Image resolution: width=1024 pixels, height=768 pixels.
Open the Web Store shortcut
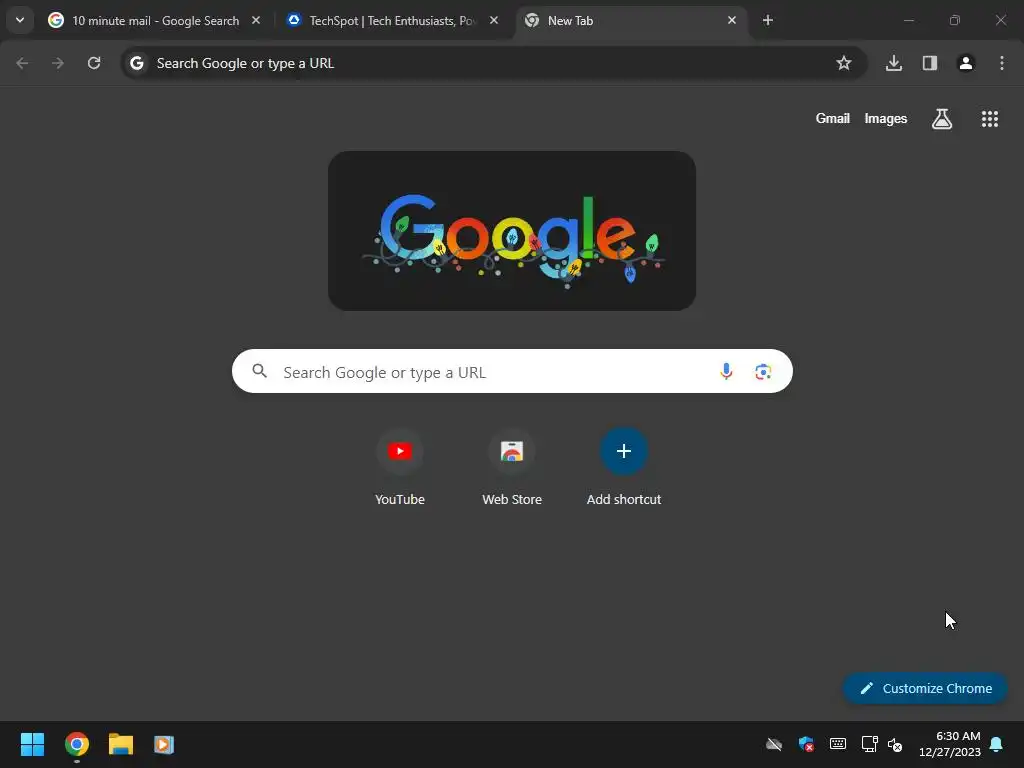[512, 469]
